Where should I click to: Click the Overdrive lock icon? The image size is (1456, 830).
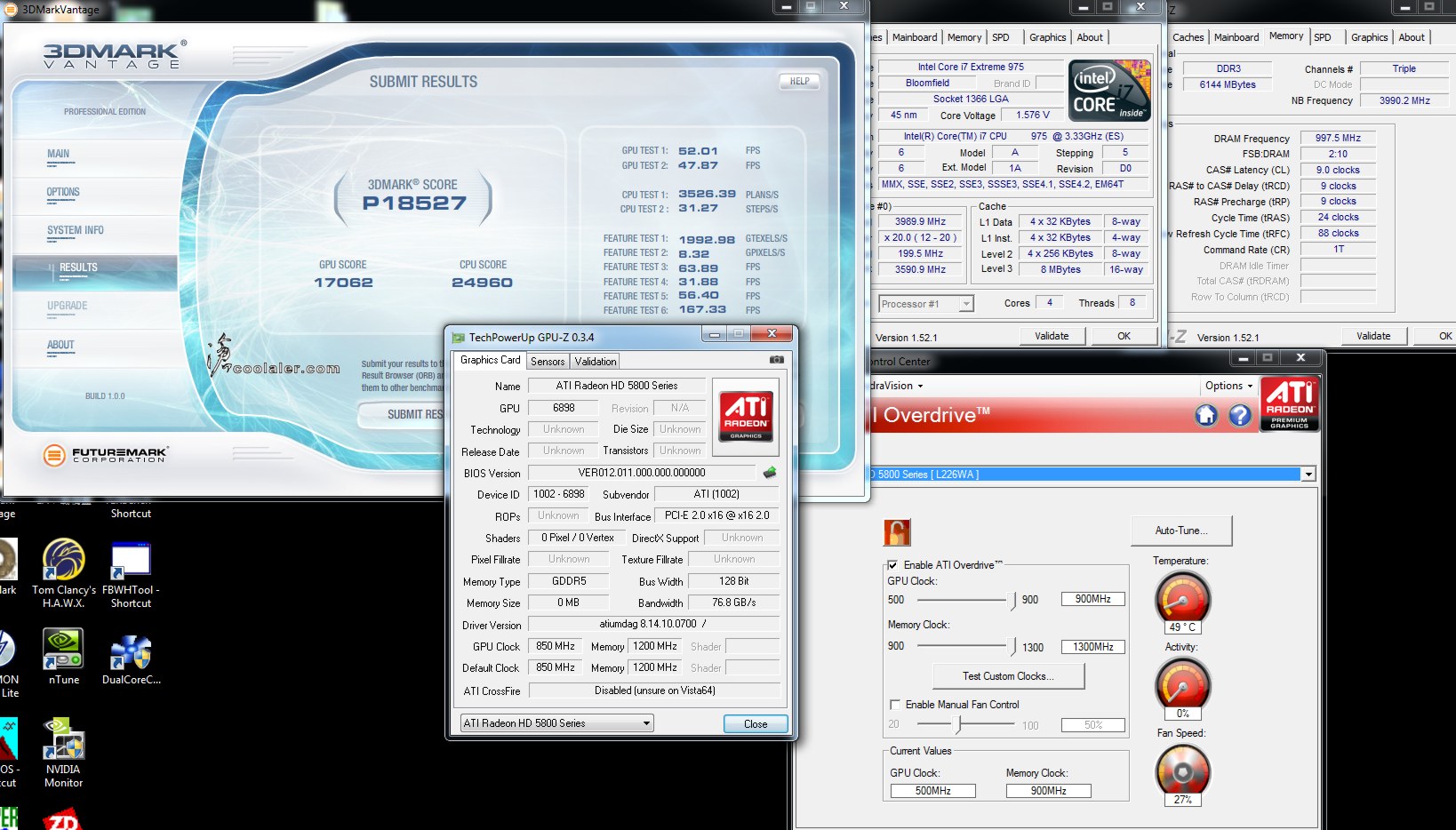(897, 532)
